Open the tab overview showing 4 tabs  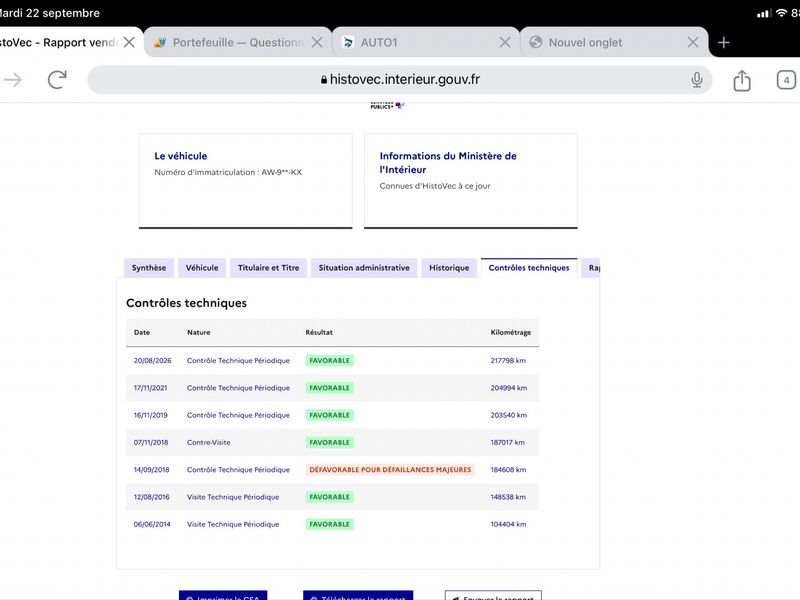[x=786, y=80]
